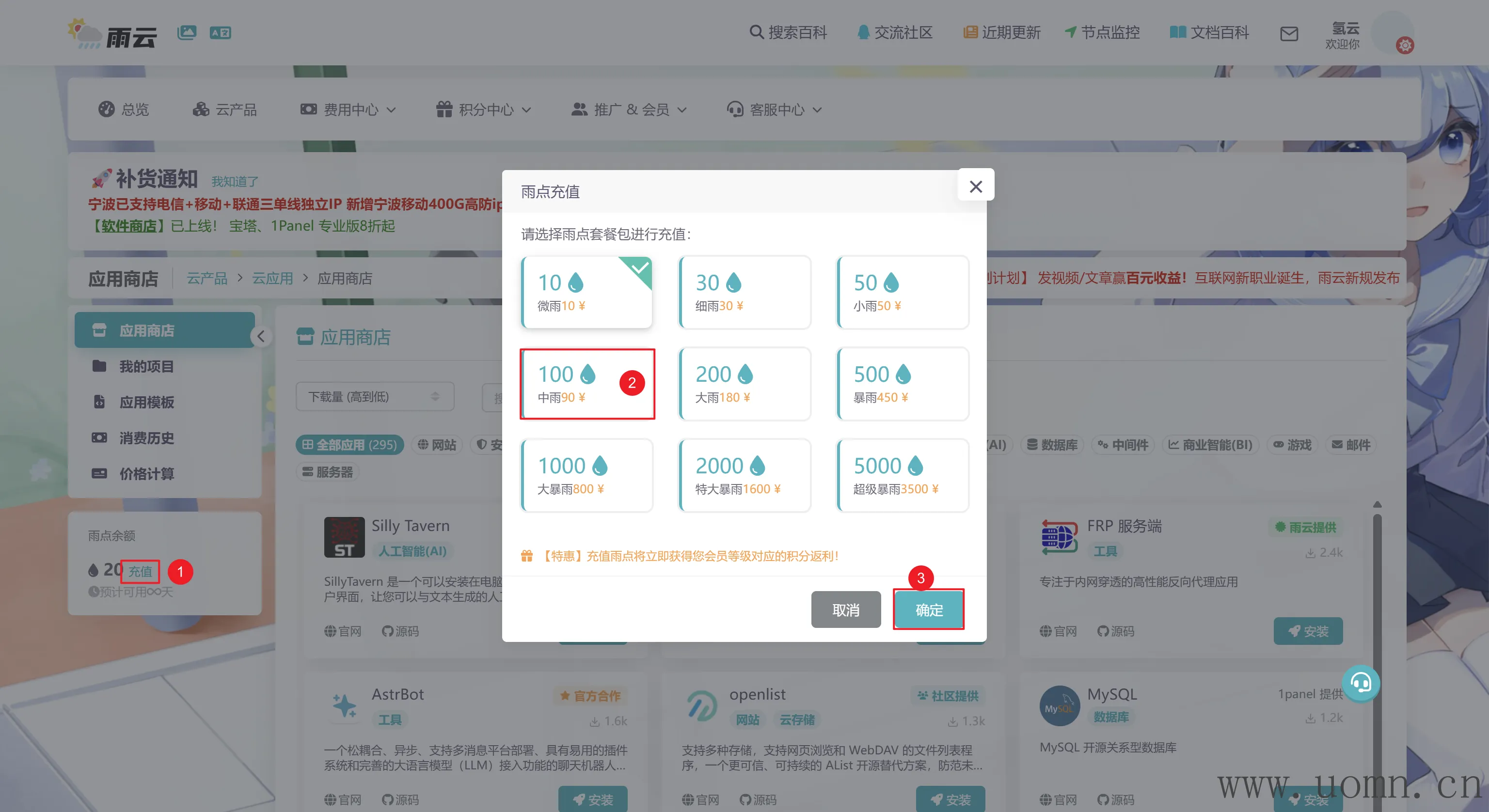Select the 30 雨点 细雨 package
The width and height of the screenshot is (1489, 812).
coord(744,293)
